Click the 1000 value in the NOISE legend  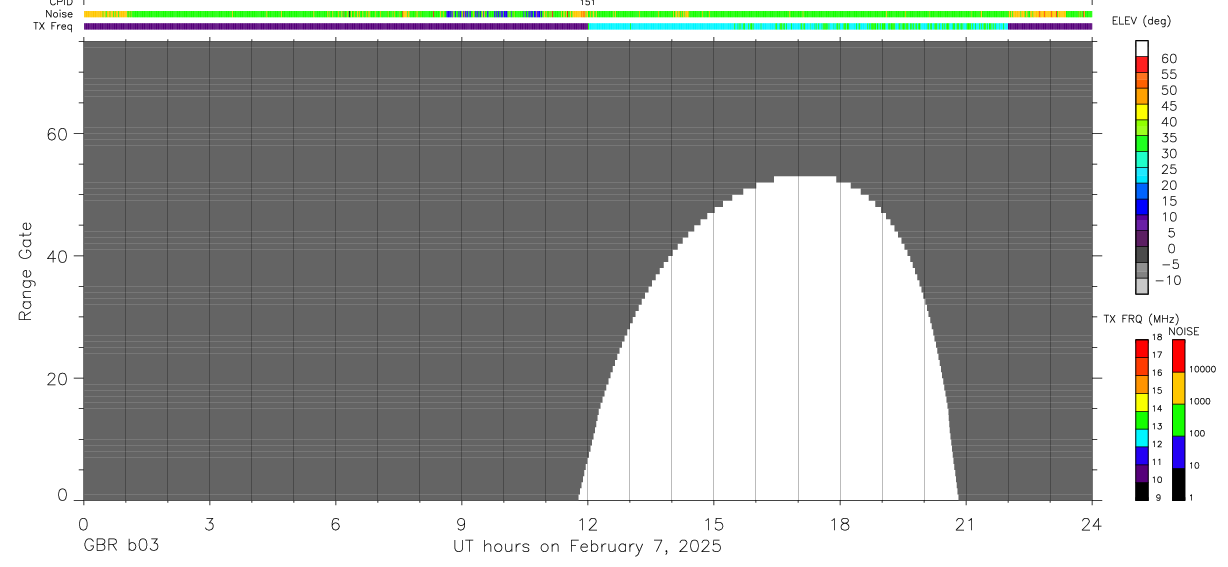tap(1200, 401)
